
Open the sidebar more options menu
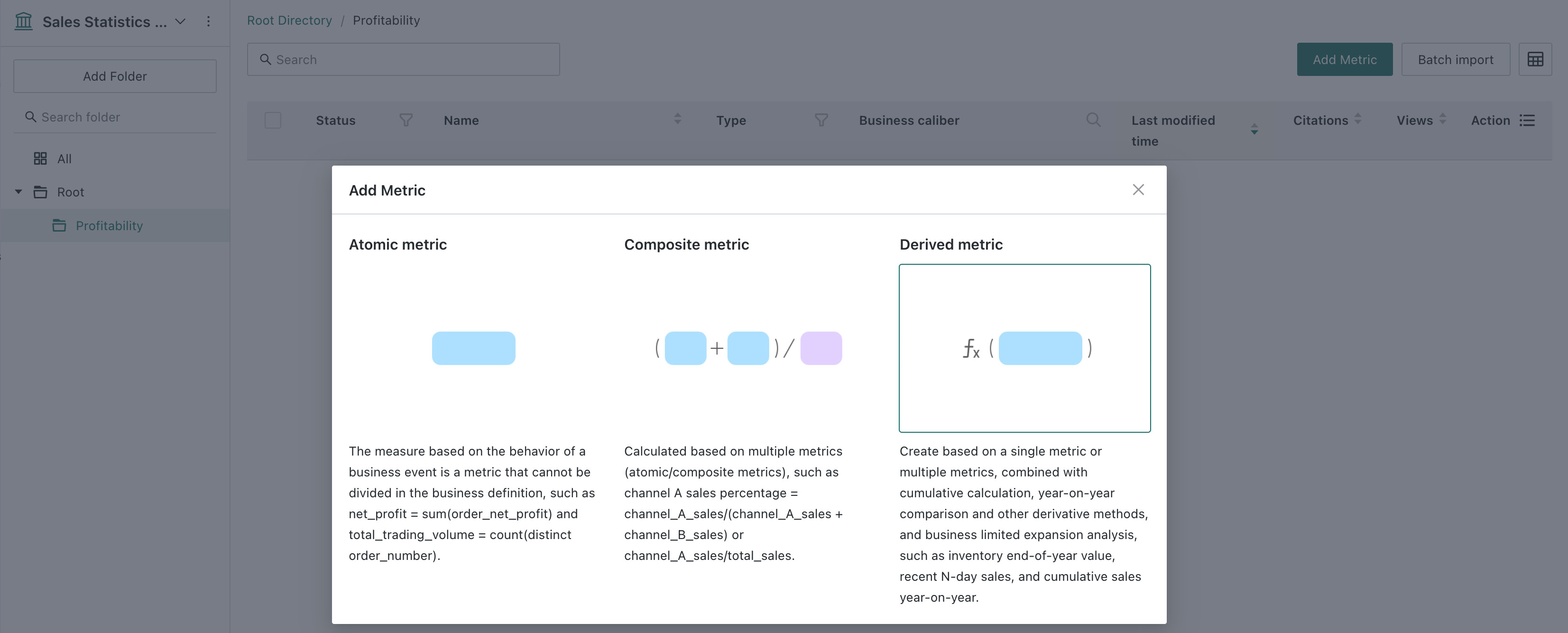point(208,21)
